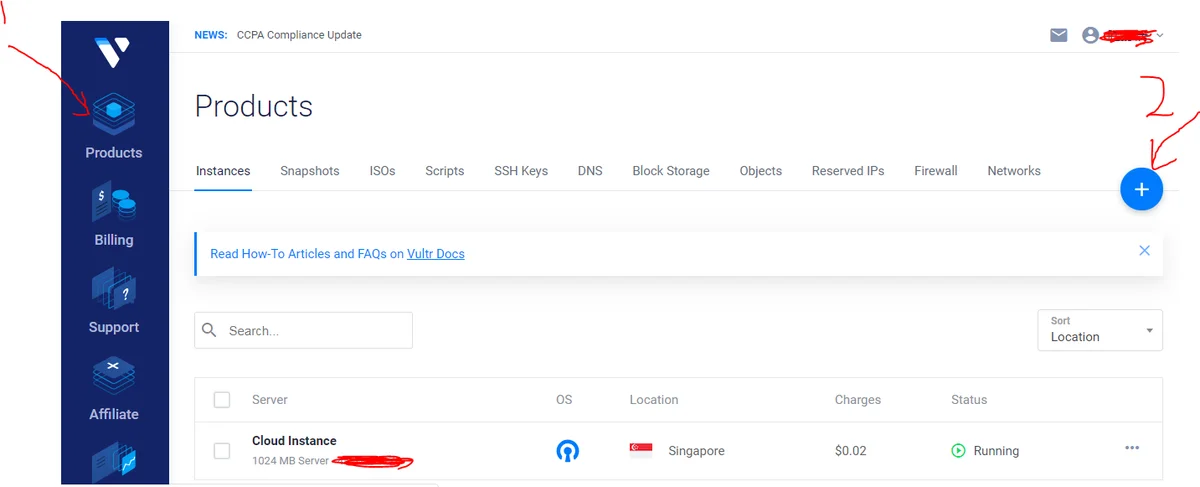This screenshot has width=1200, height=487.
Task: Switch to the Snapshots tab
Action: click(310, 171)
